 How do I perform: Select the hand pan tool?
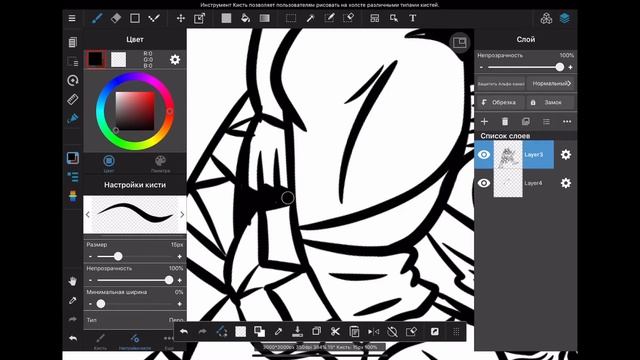73,281
